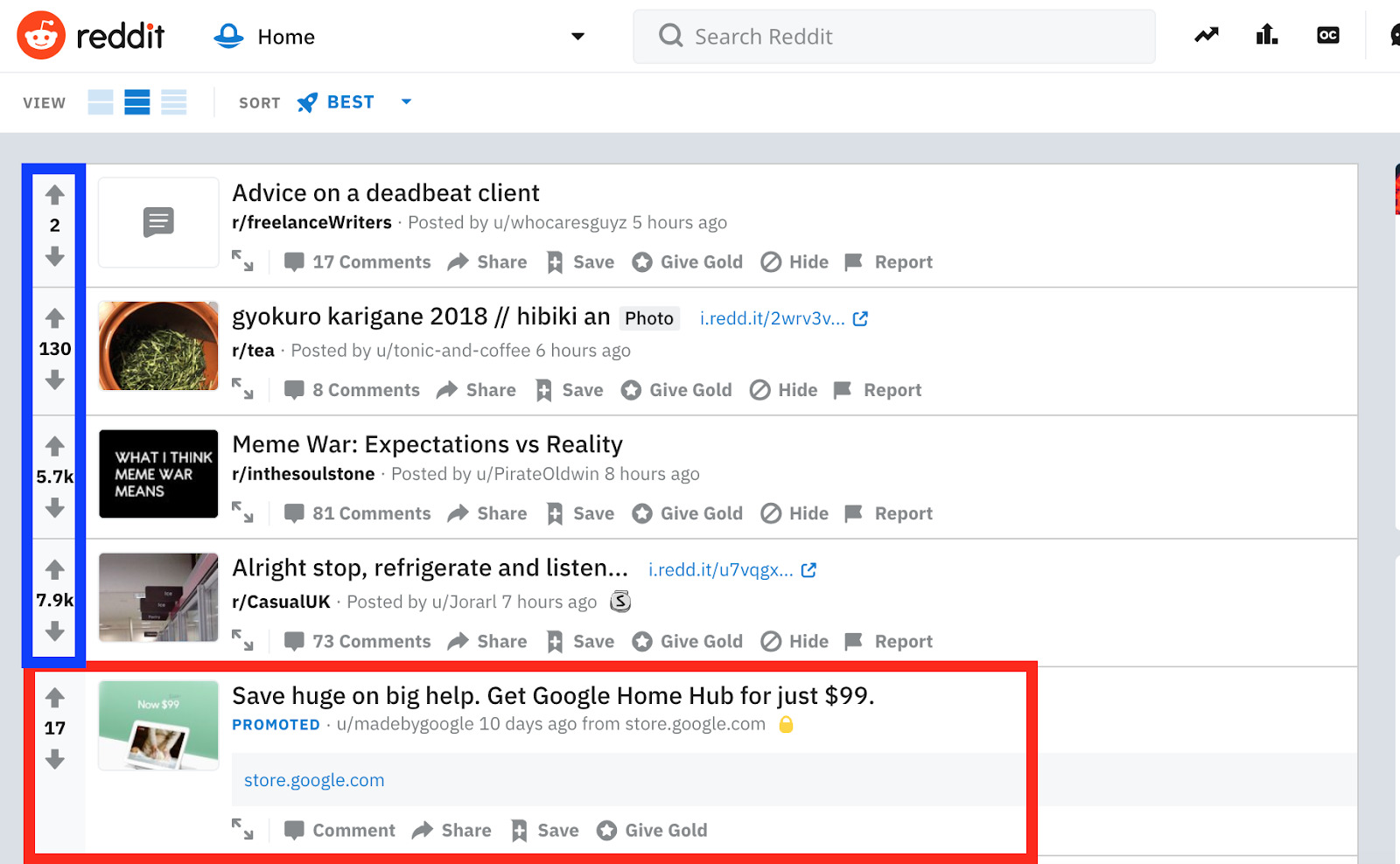Switch to card view layout icon
The width and height of the screenshot is (1400, 864).
click(101, 102)
